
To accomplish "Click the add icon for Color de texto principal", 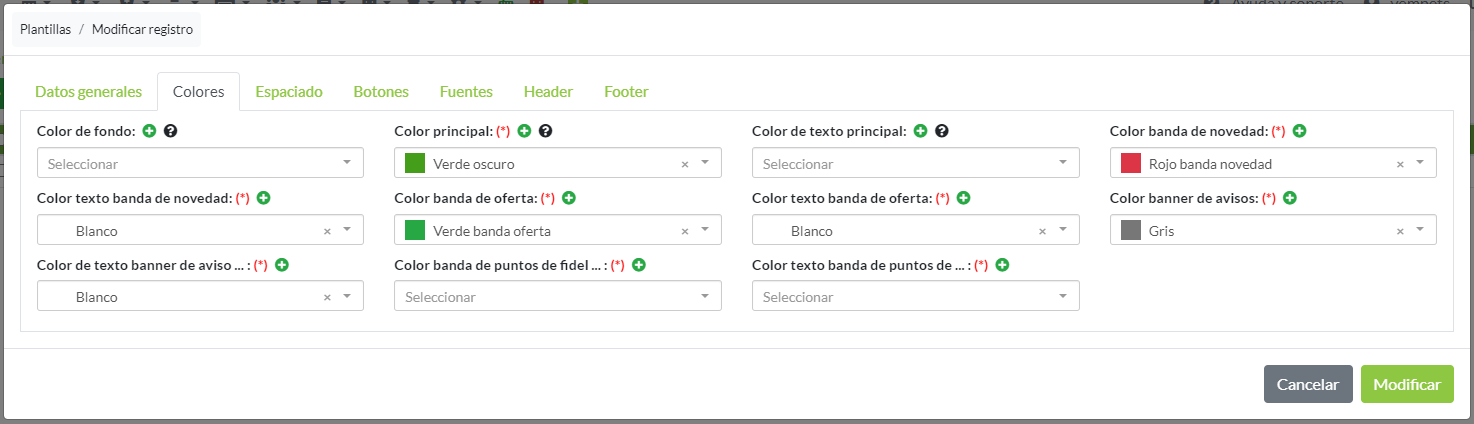I will pos(921,131).
